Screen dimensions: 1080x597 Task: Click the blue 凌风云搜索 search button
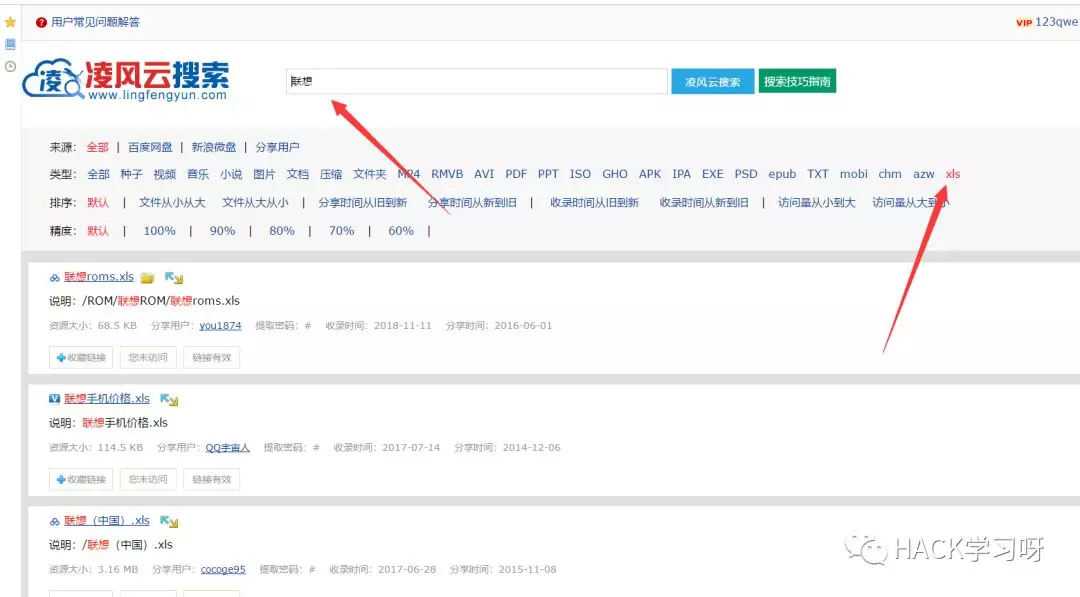coord(712,81)
